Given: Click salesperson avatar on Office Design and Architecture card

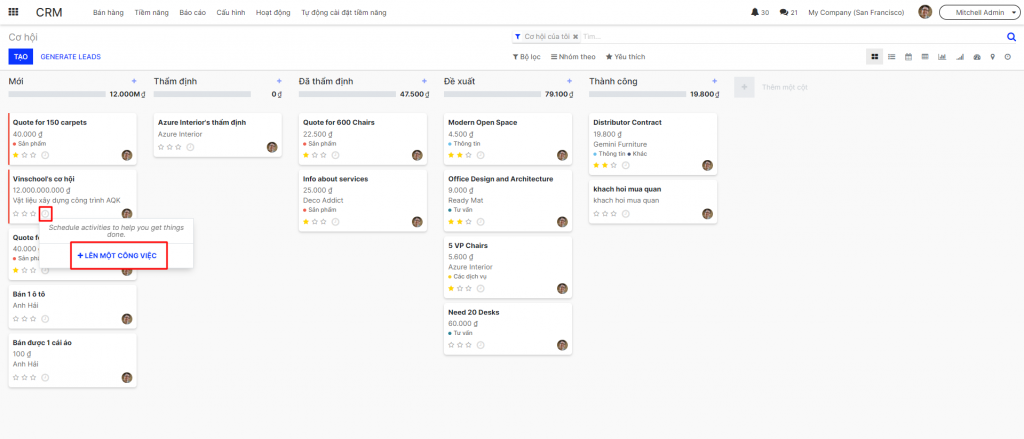Looking at the screenshot, I should coord(562,221).
